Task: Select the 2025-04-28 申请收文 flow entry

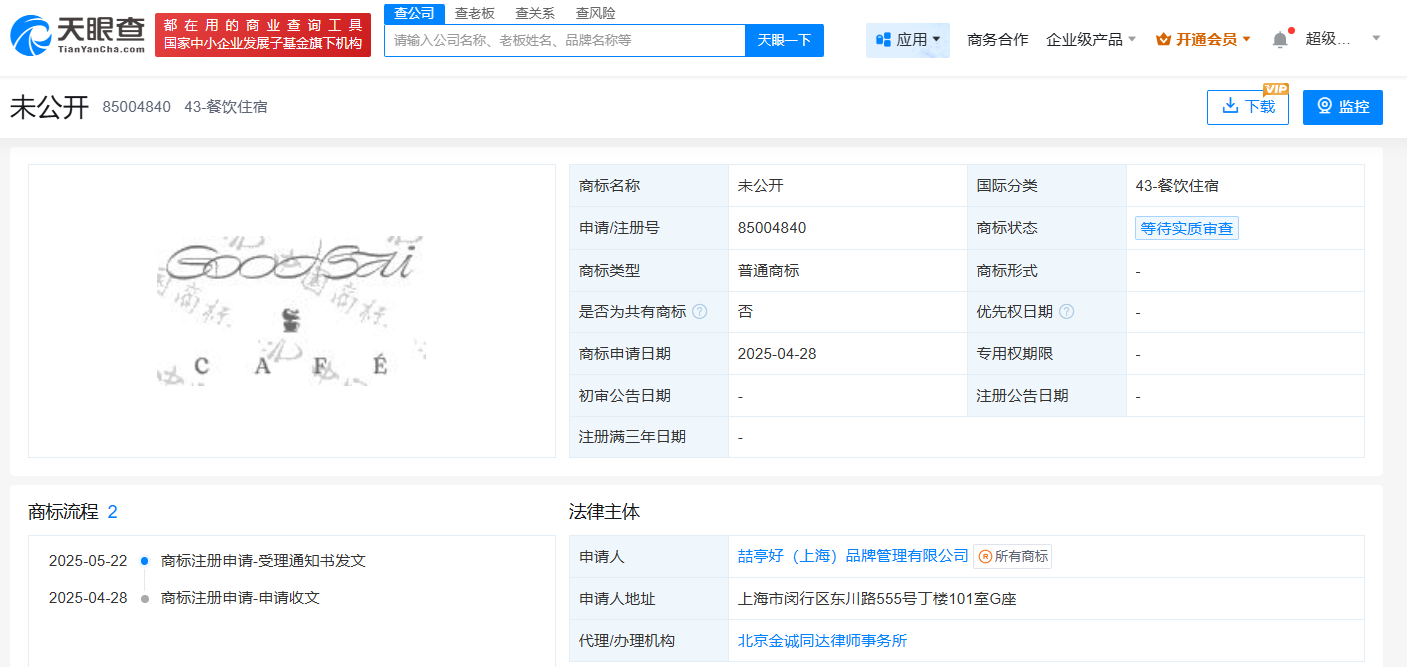Action: click(x=184, y=598)
